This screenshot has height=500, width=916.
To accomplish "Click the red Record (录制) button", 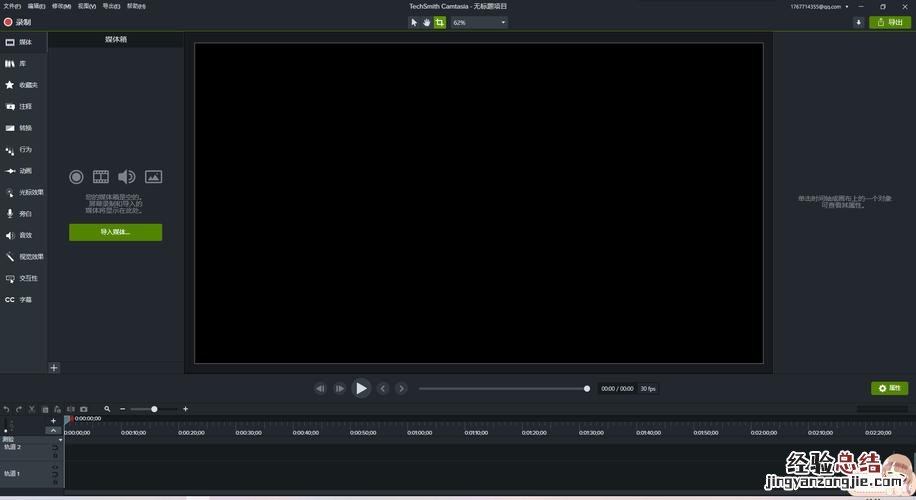I will pos(17,22).
